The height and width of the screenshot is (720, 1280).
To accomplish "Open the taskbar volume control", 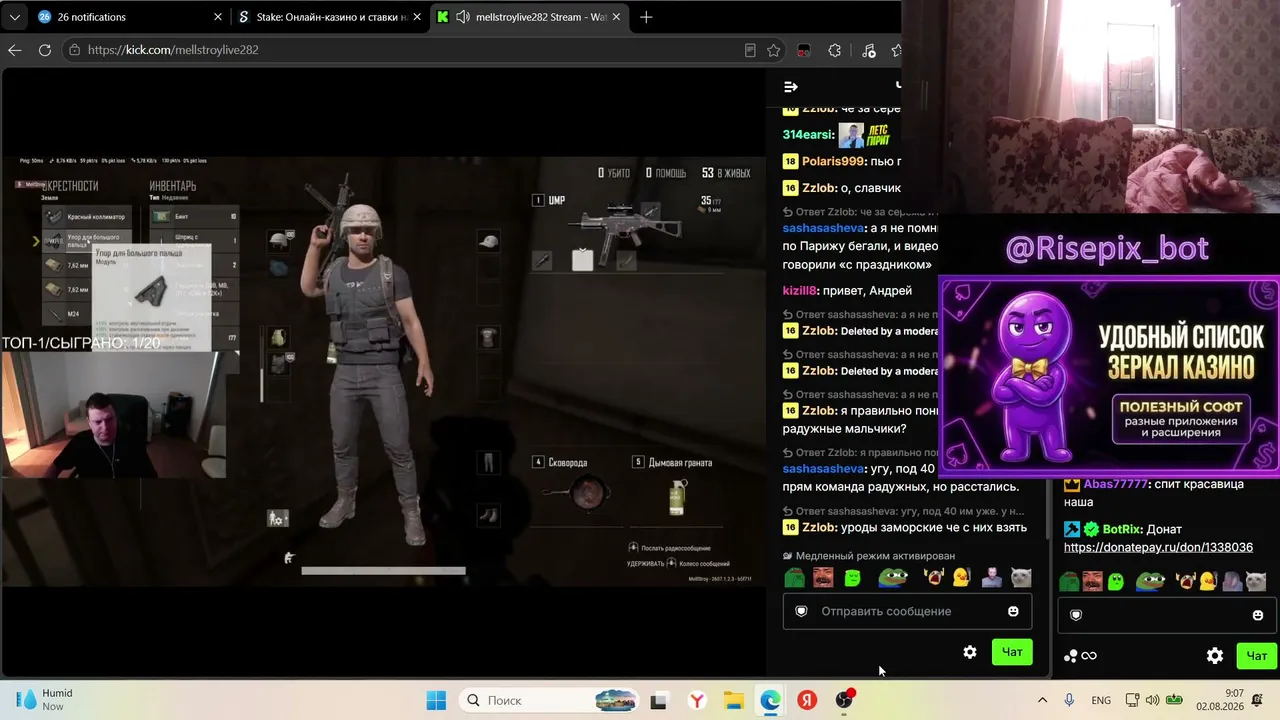I will coord(1153,700).
